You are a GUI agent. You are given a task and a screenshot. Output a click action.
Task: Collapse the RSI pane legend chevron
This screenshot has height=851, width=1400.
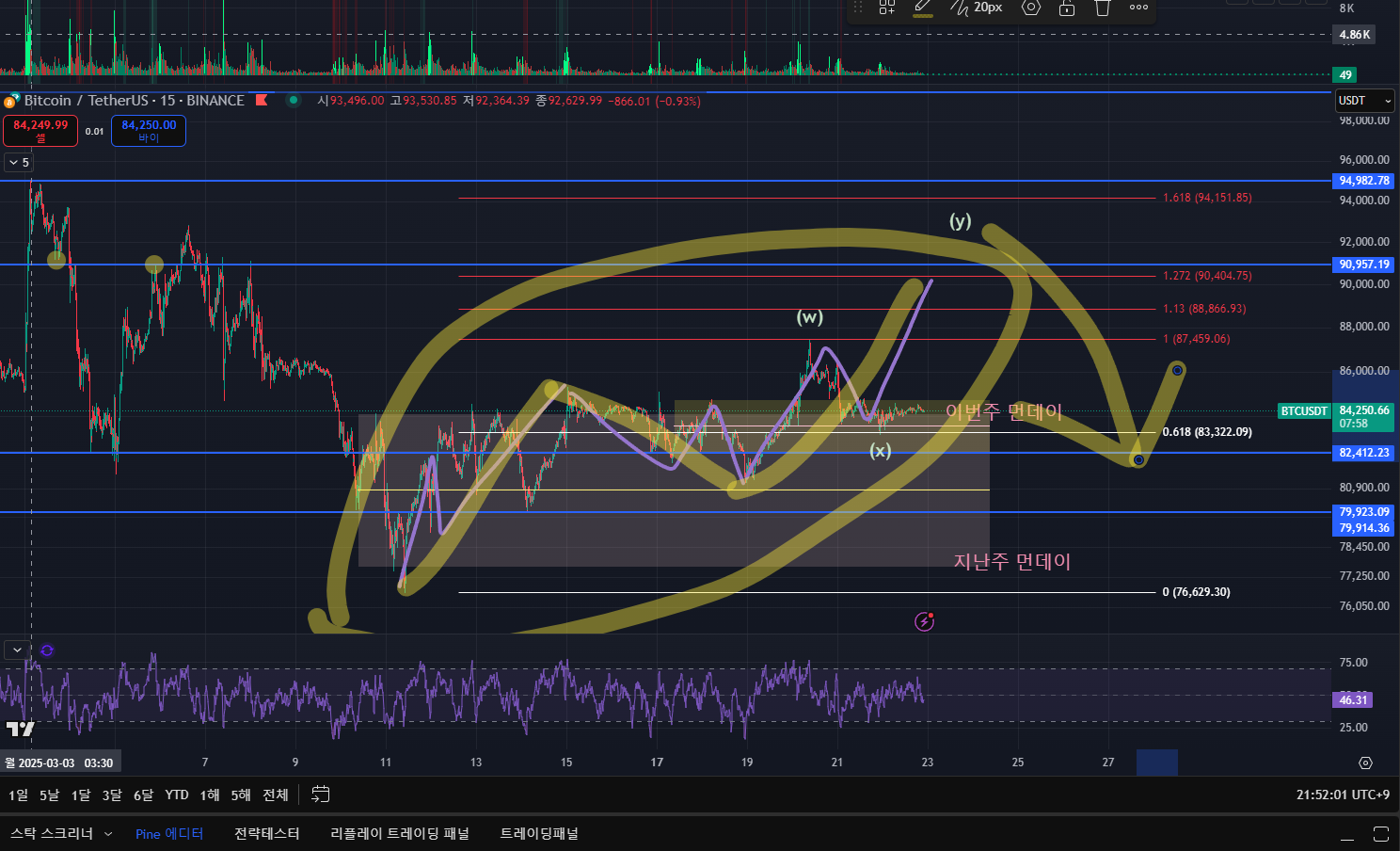[x=17, y=650]
